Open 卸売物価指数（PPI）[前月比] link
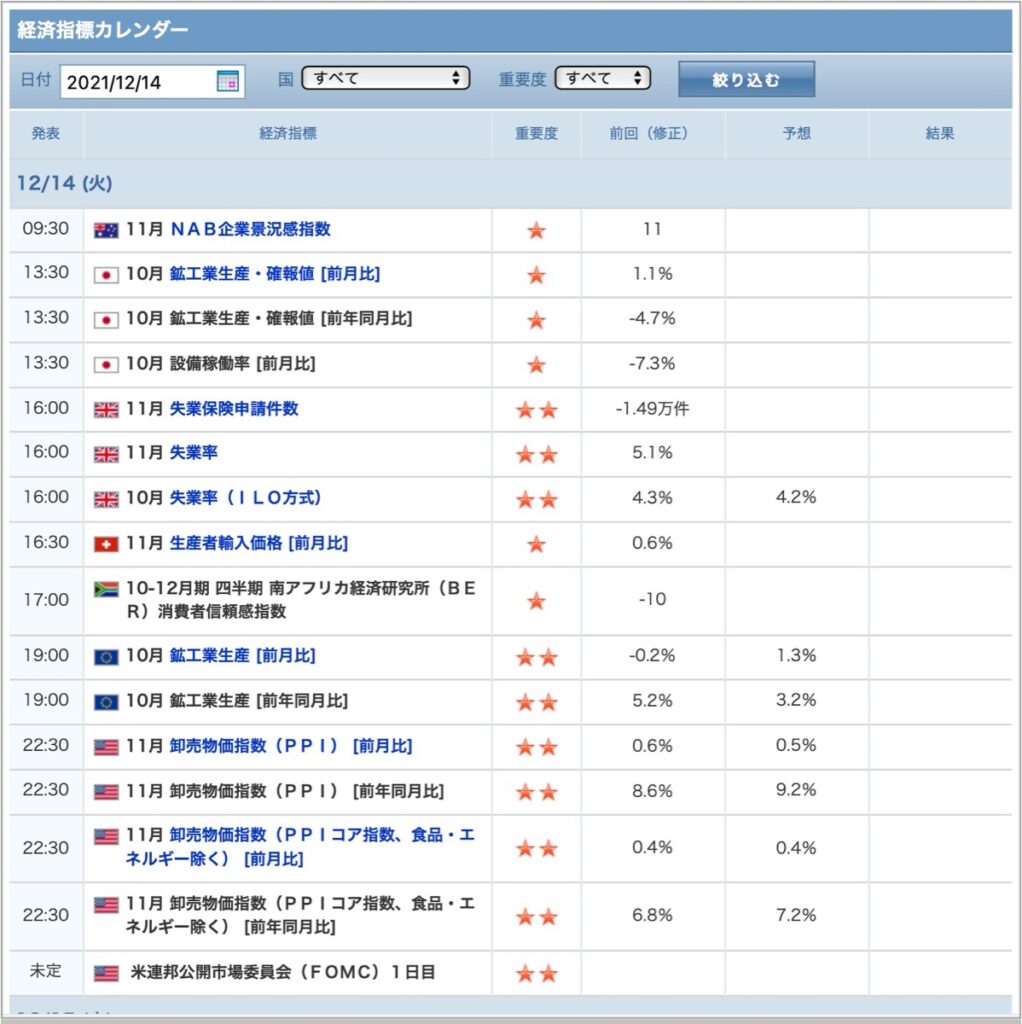 pos(291,746)
